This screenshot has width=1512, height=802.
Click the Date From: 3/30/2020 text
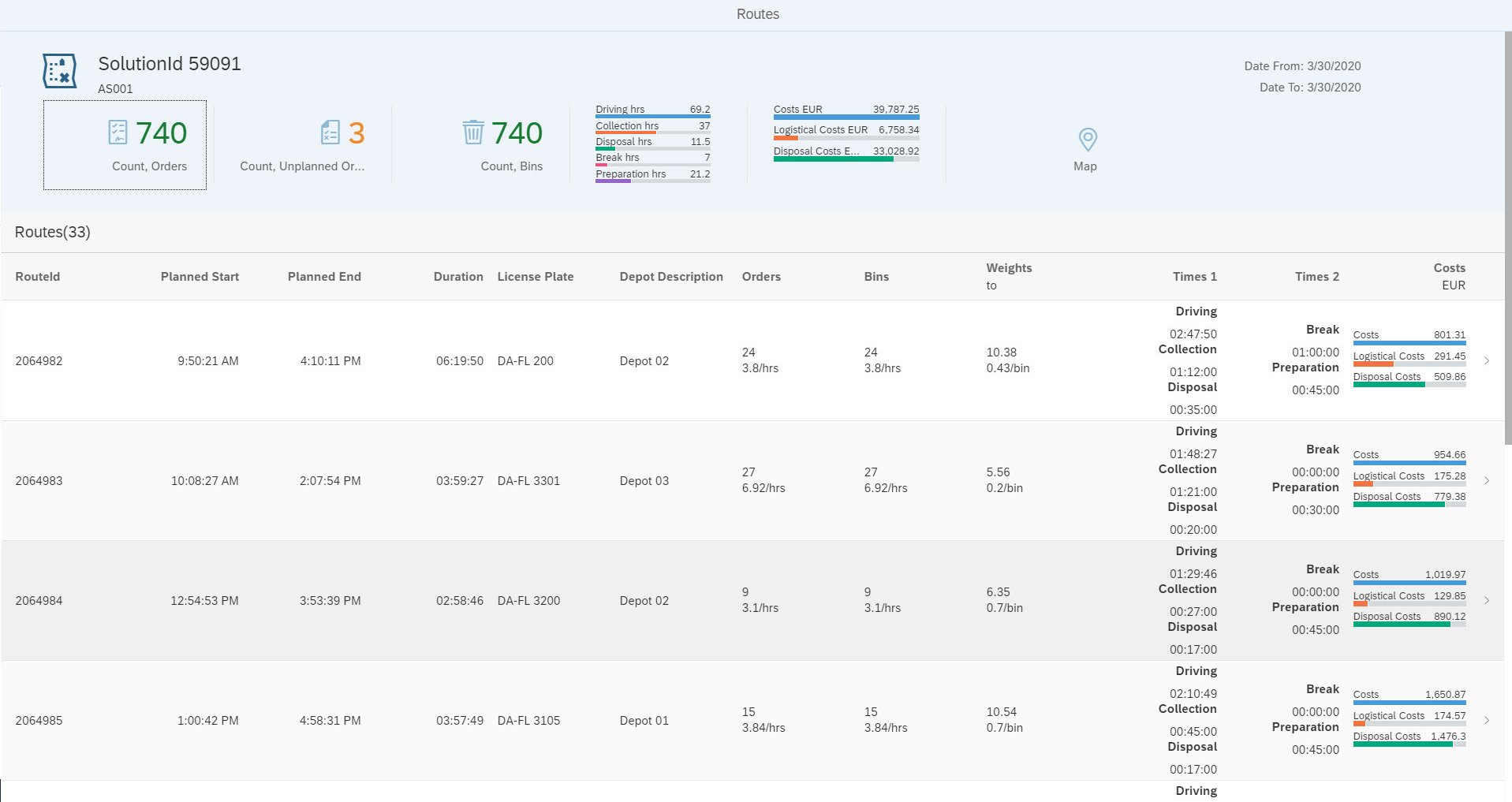pos(1302,66)
